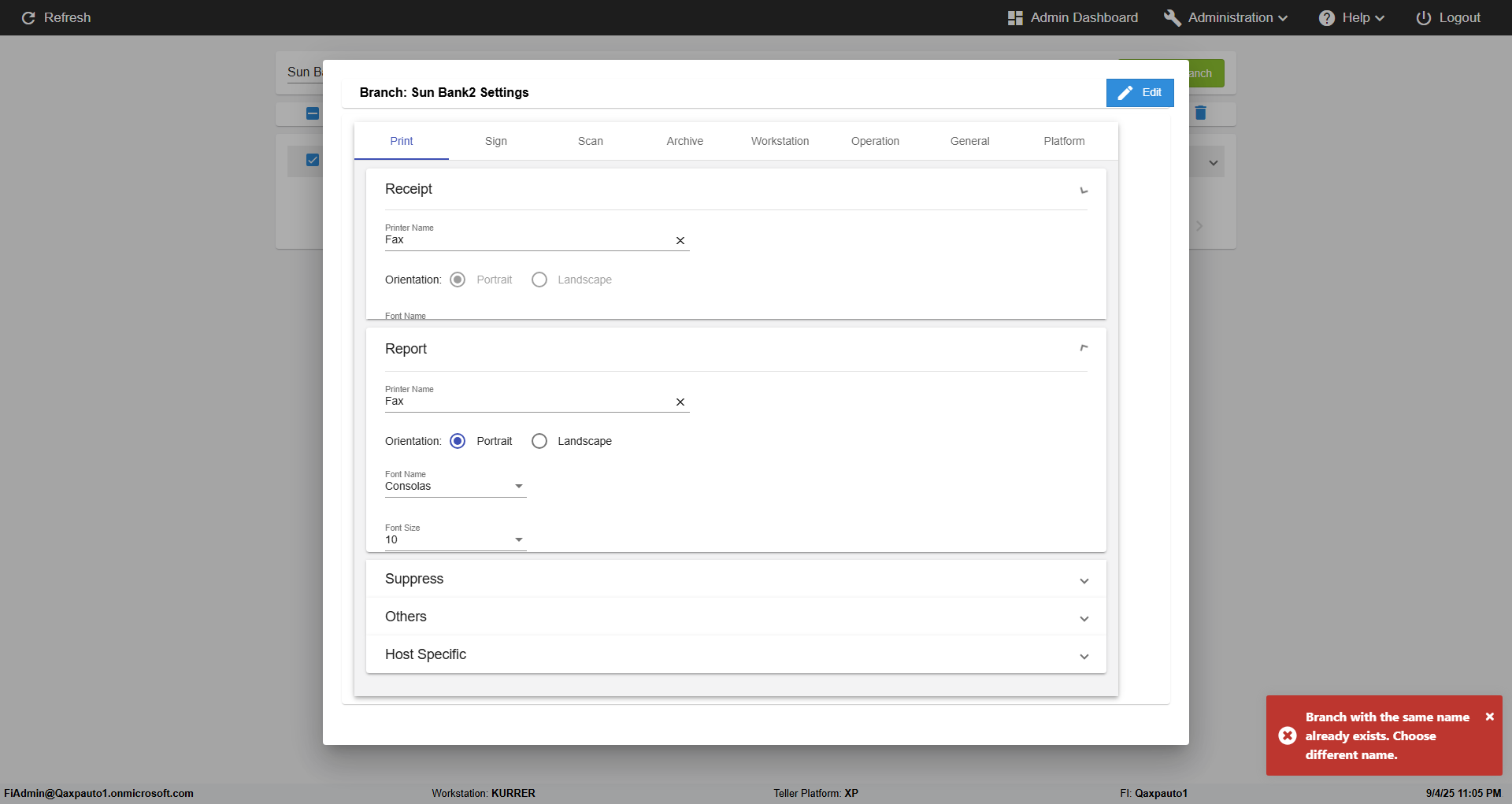Clear the Report printer name field
The height and width of the screenshot is (804, 1512).
[x=680, y=402]
